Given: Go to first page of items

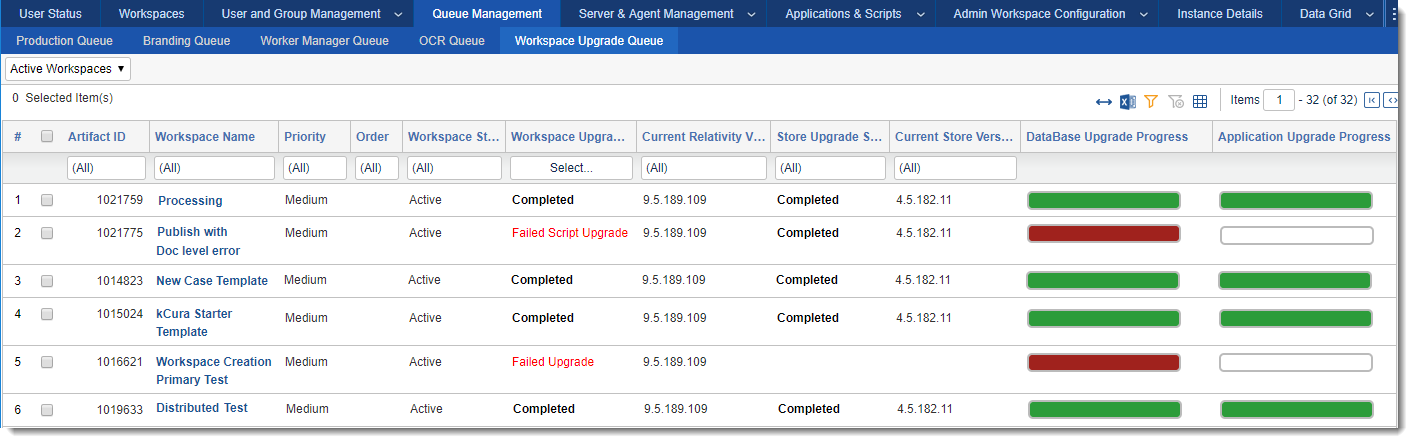Looking at the screenshot, I should (1372, 100).
